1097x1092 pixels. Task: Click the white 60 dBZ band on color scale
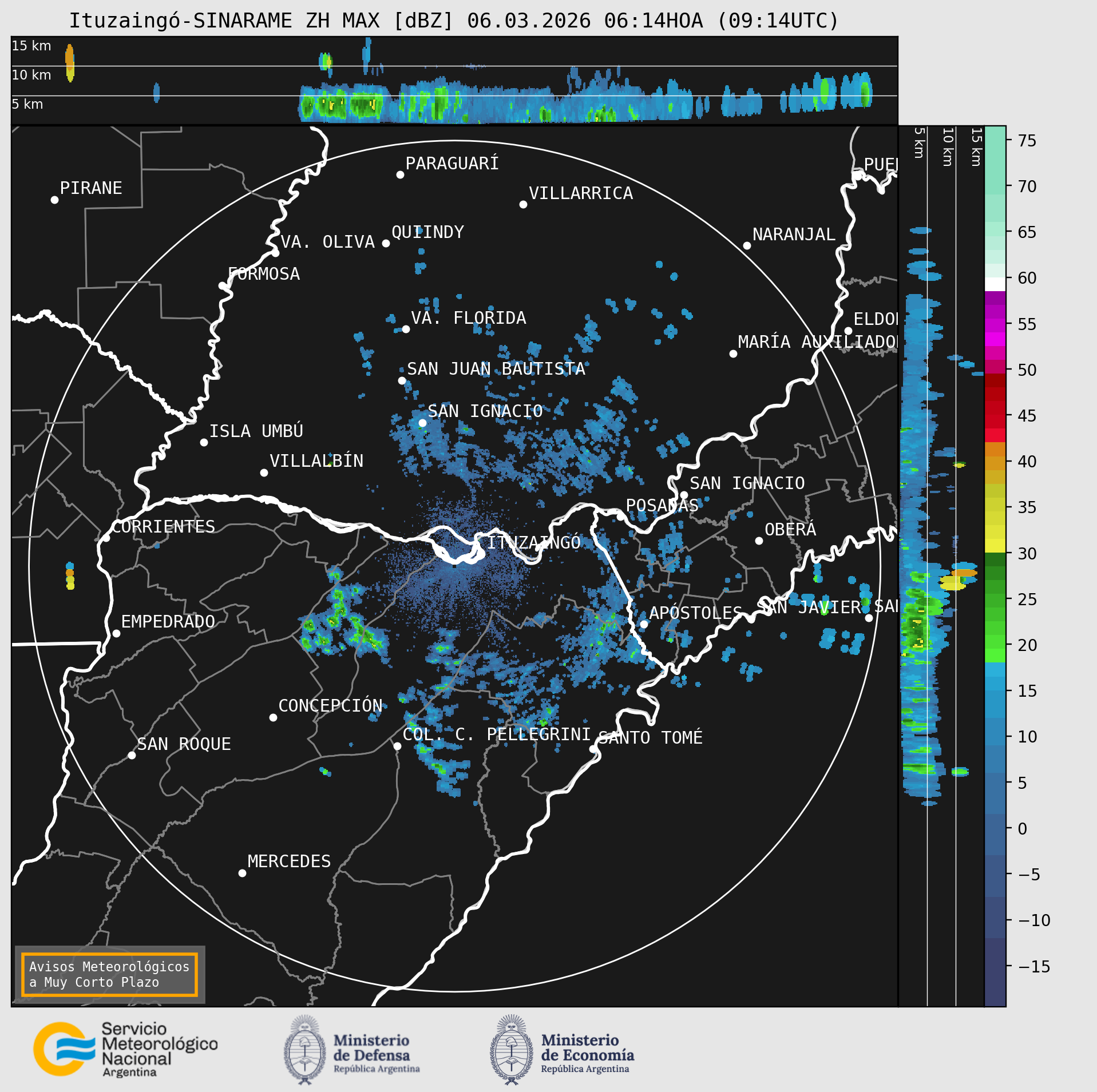995,284
